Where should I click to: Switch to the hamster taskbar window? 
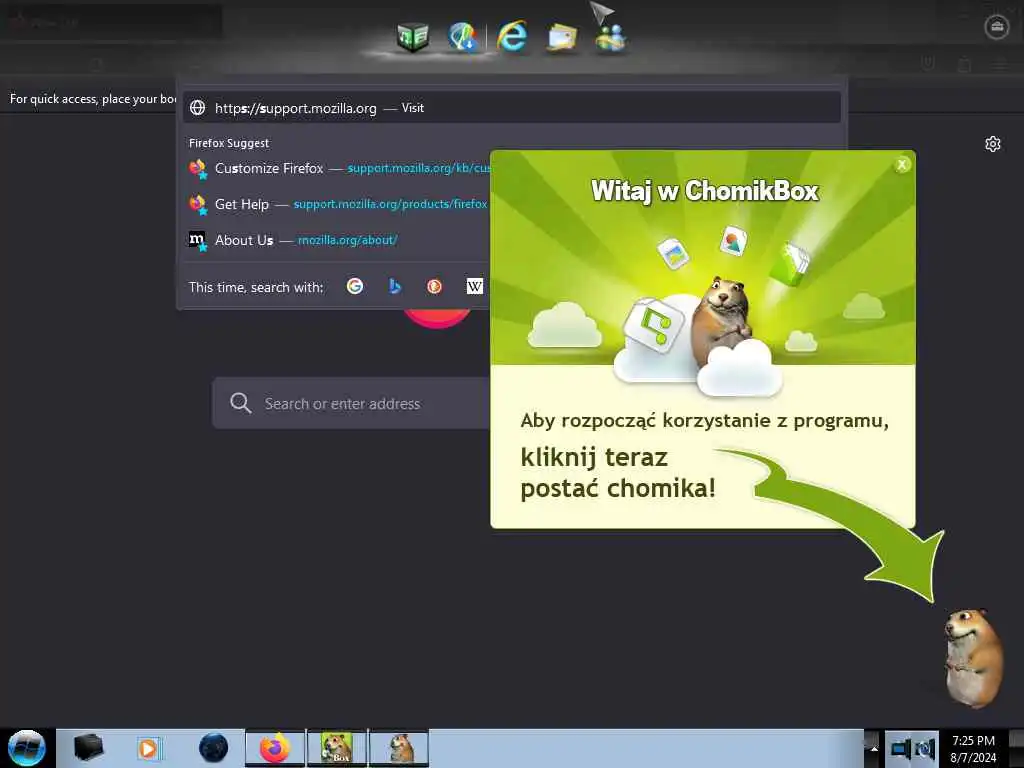point(399,748)
